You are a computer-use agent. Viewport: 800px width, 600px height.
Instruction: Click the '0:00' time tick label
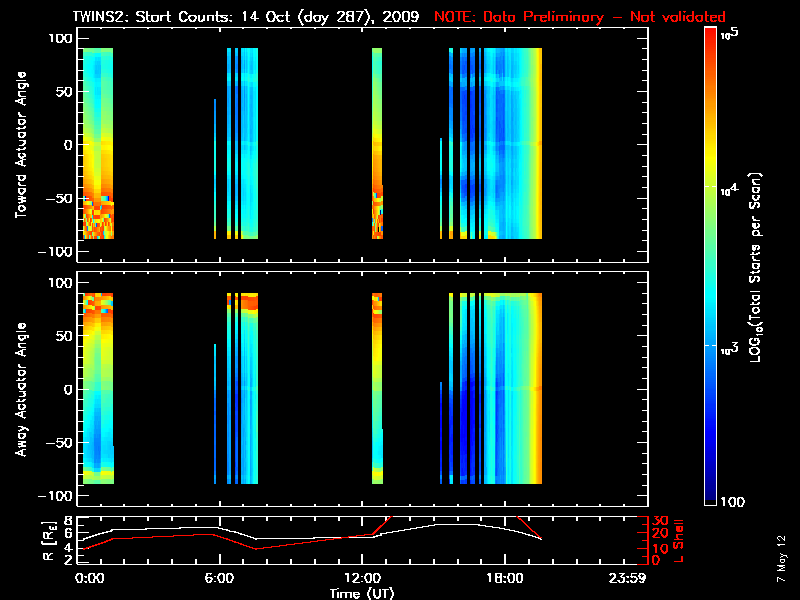pos(89,578)
